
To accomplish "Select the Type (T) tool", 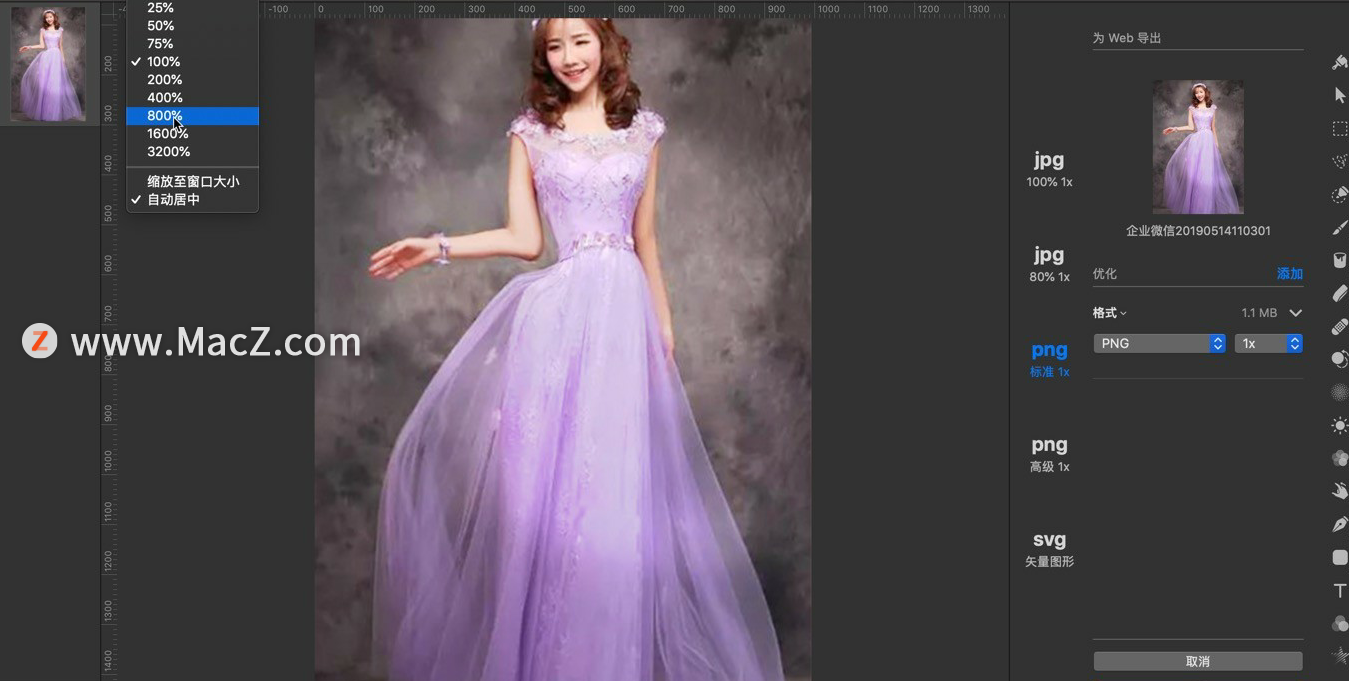I will [x=1340, y=590].
